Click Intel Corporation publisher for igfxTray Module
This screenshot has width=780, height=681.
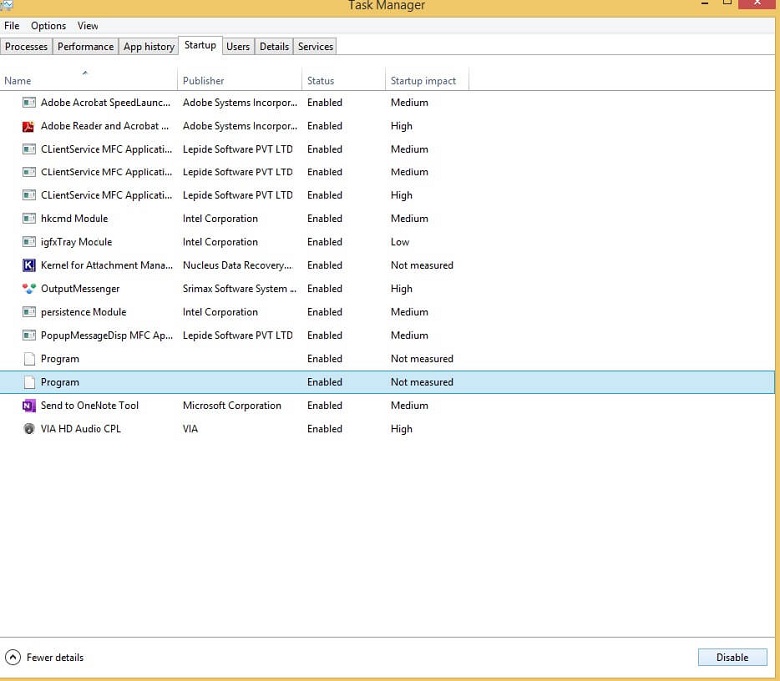point(220,242)
